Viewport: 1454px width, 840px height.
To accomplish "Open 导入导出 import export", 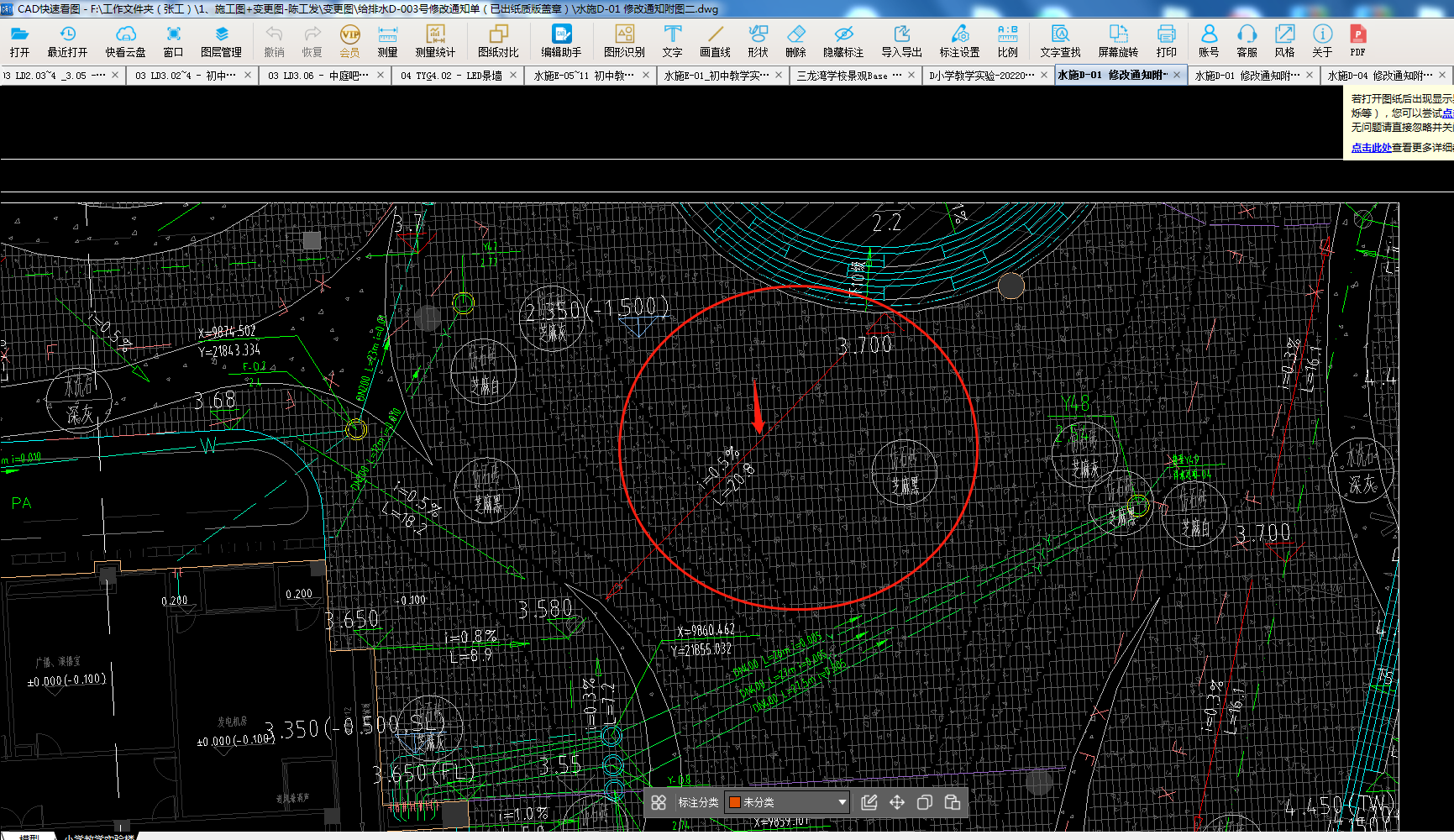I will tap(901, 41).
